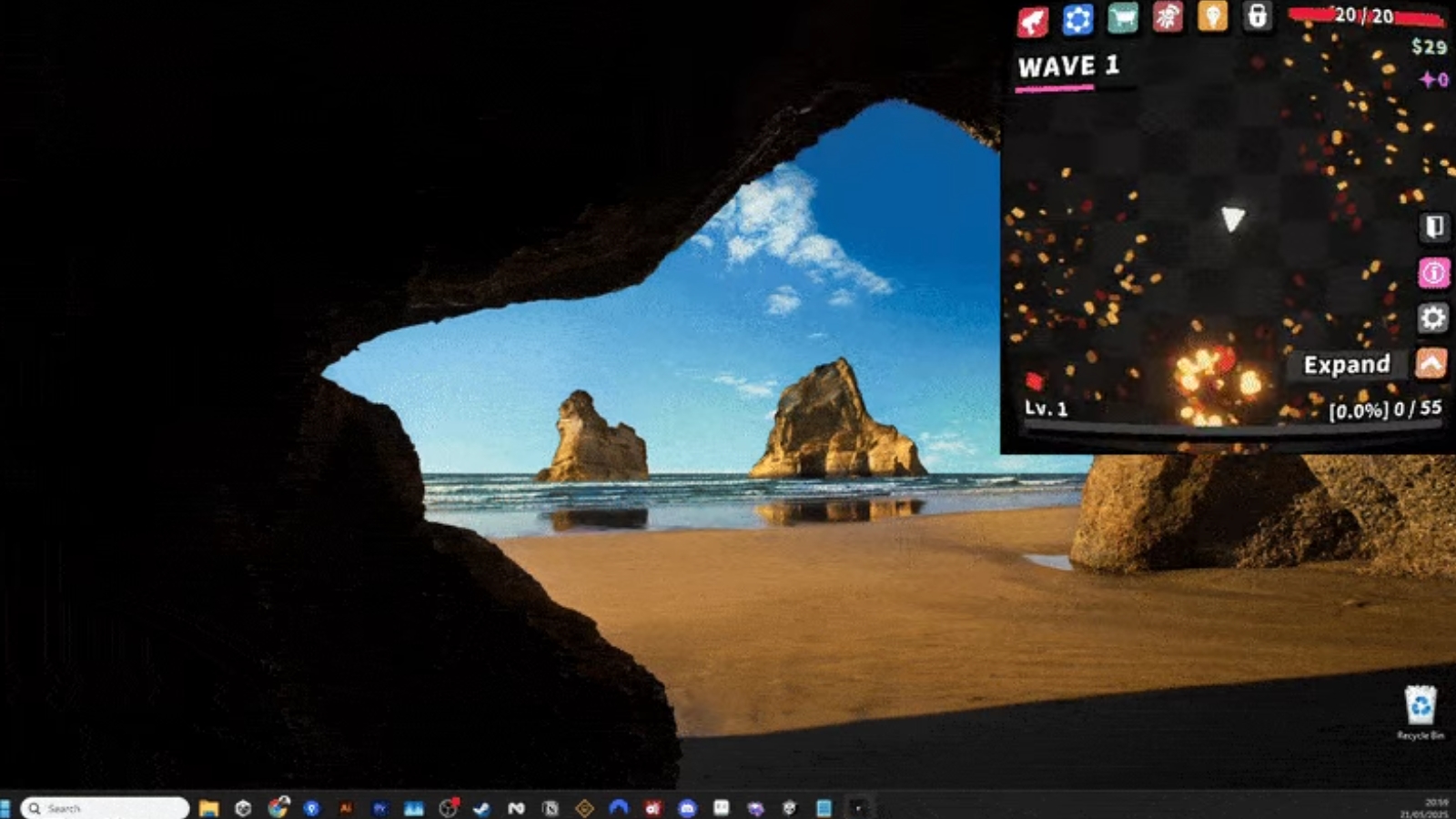This screenshot has width=1456, height=819.
Task: Click the orange lightbulb icon
Action: click(x=1212, y=16)
